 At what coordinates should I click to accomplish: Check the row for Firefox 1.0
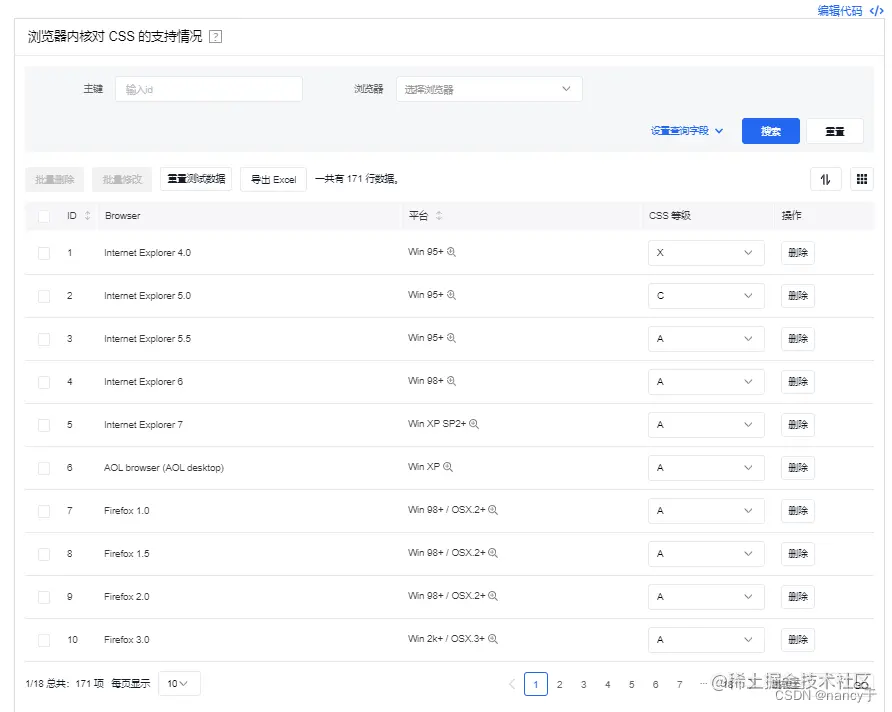44,511
